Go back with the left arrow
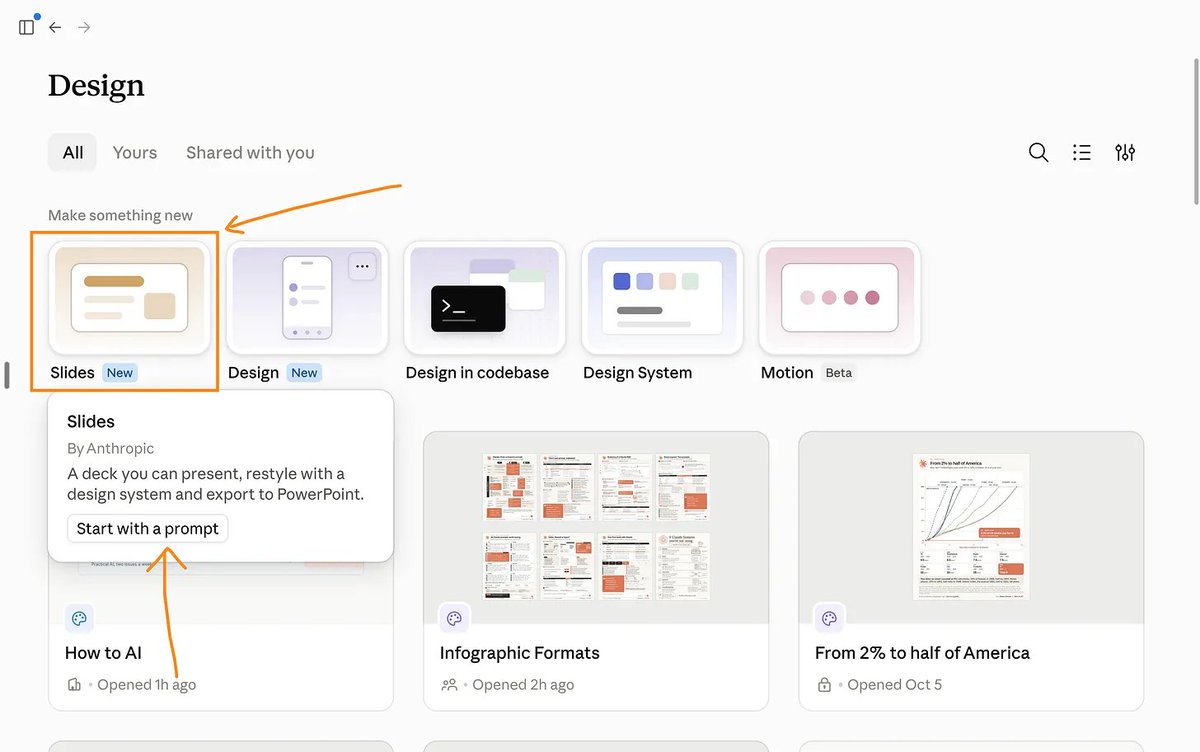 pos(55,27)
